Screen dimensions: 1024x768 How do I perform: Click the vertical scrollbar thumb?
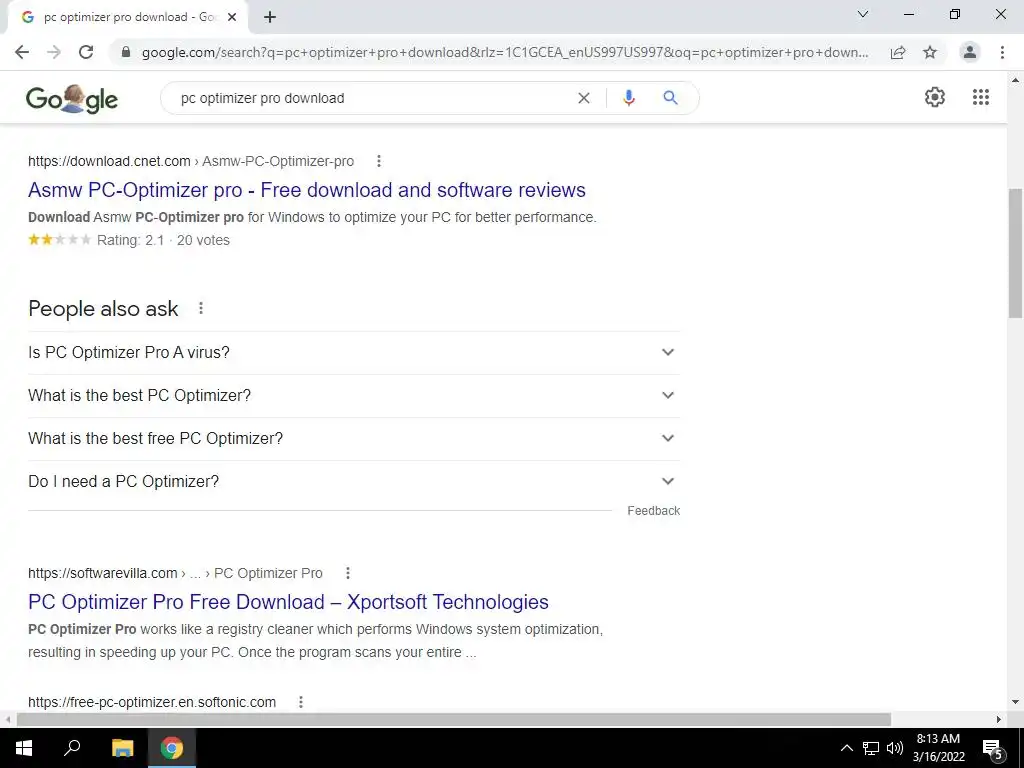coord(1015,252)
